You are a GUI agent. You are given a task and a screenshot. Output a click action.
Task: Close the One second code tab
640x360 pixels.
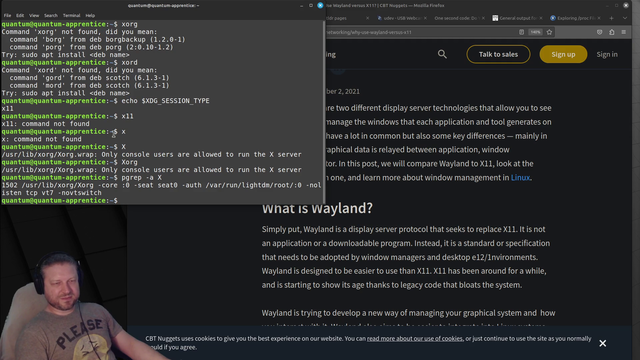click(483, 18)
